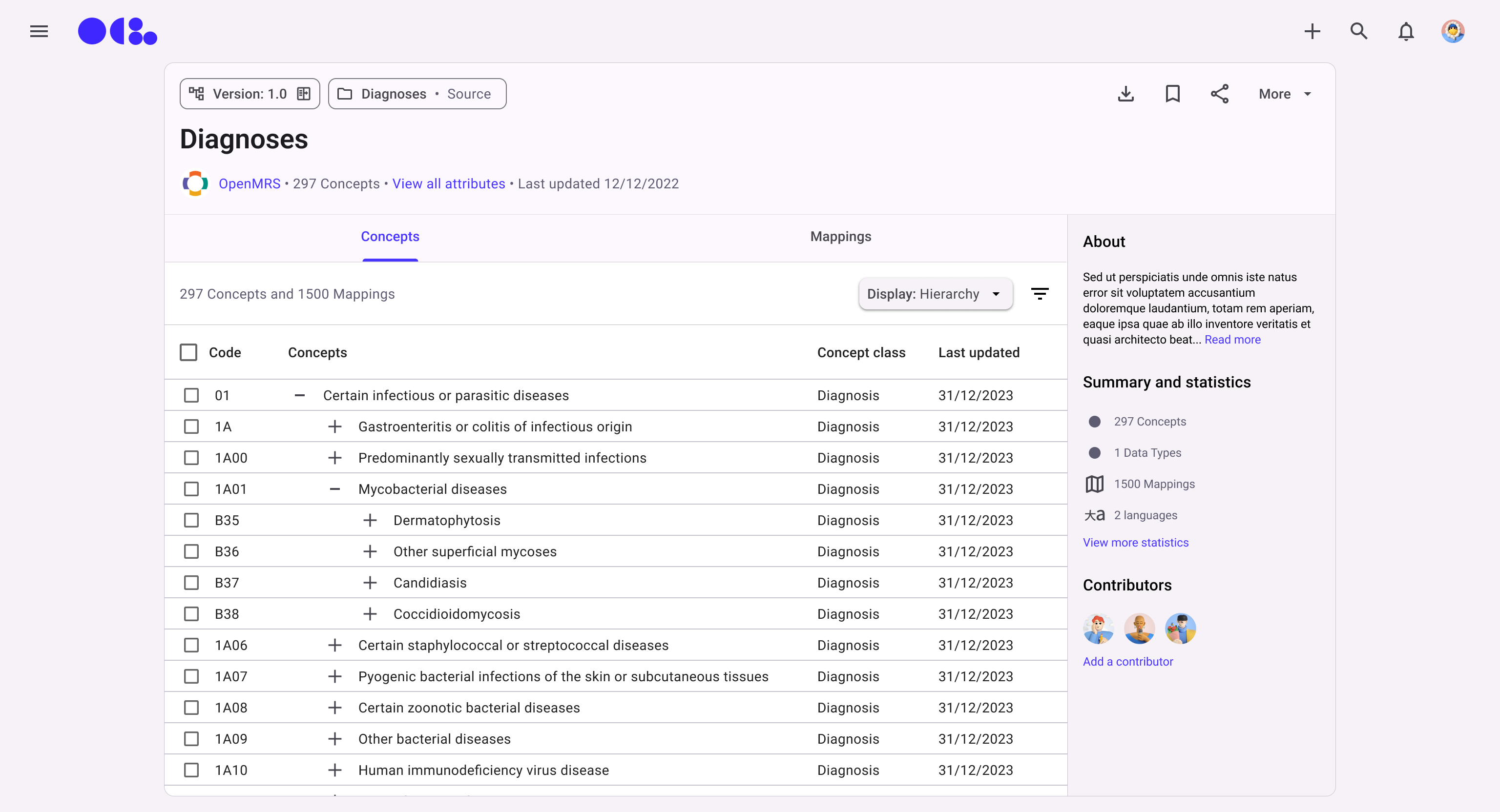Open the hamburger navigation menu

(39, 31)
